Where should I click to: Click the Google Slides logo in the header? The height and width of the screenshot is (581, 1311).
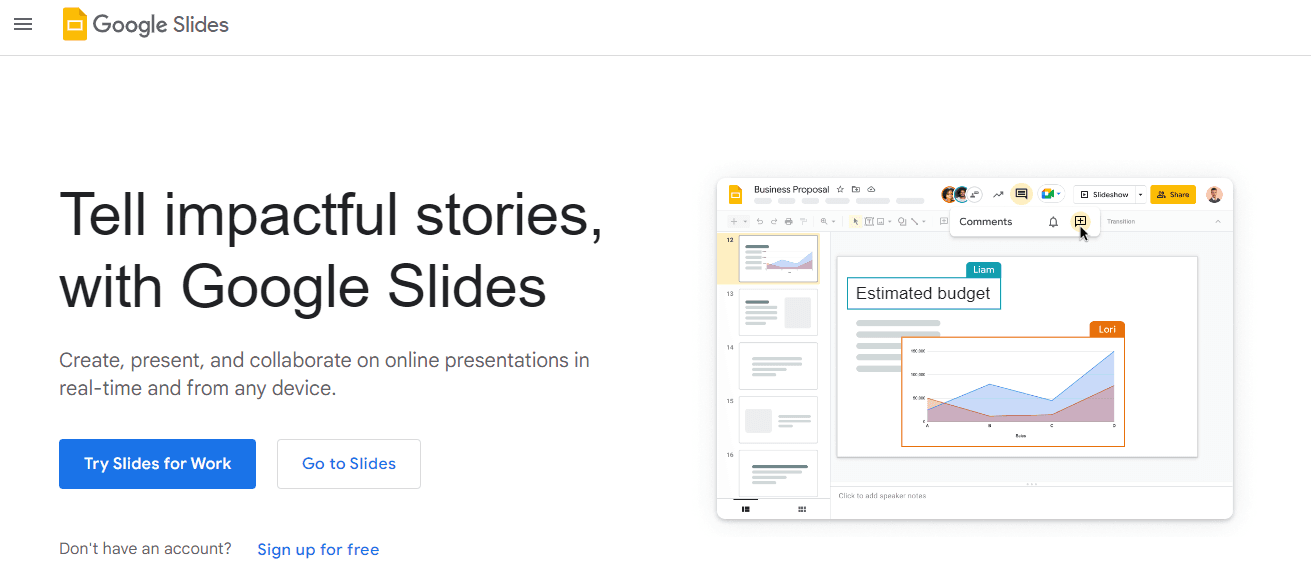tap(146, 24)
